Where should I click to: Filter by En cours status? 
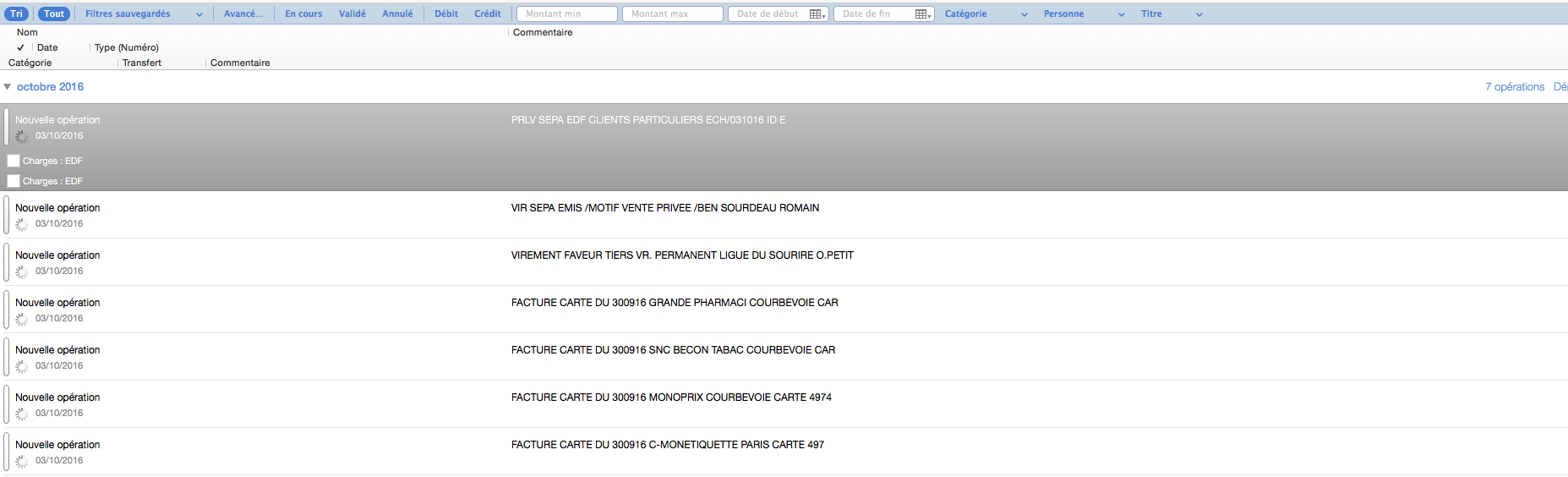303,14
